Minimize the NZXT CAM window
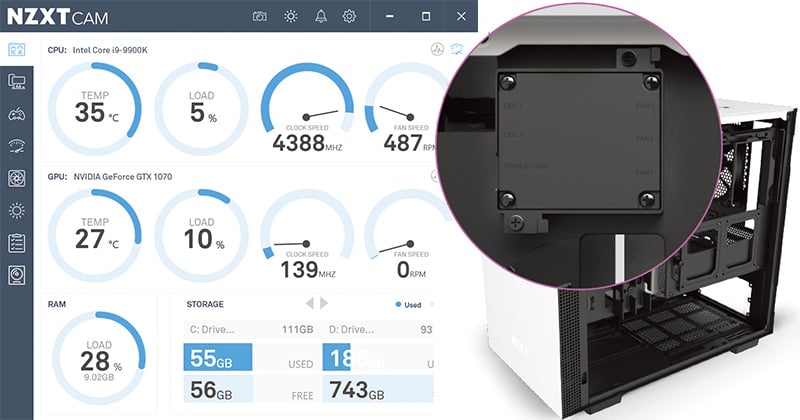The width and height of the screenshot is (800, 420). [390, 16]
